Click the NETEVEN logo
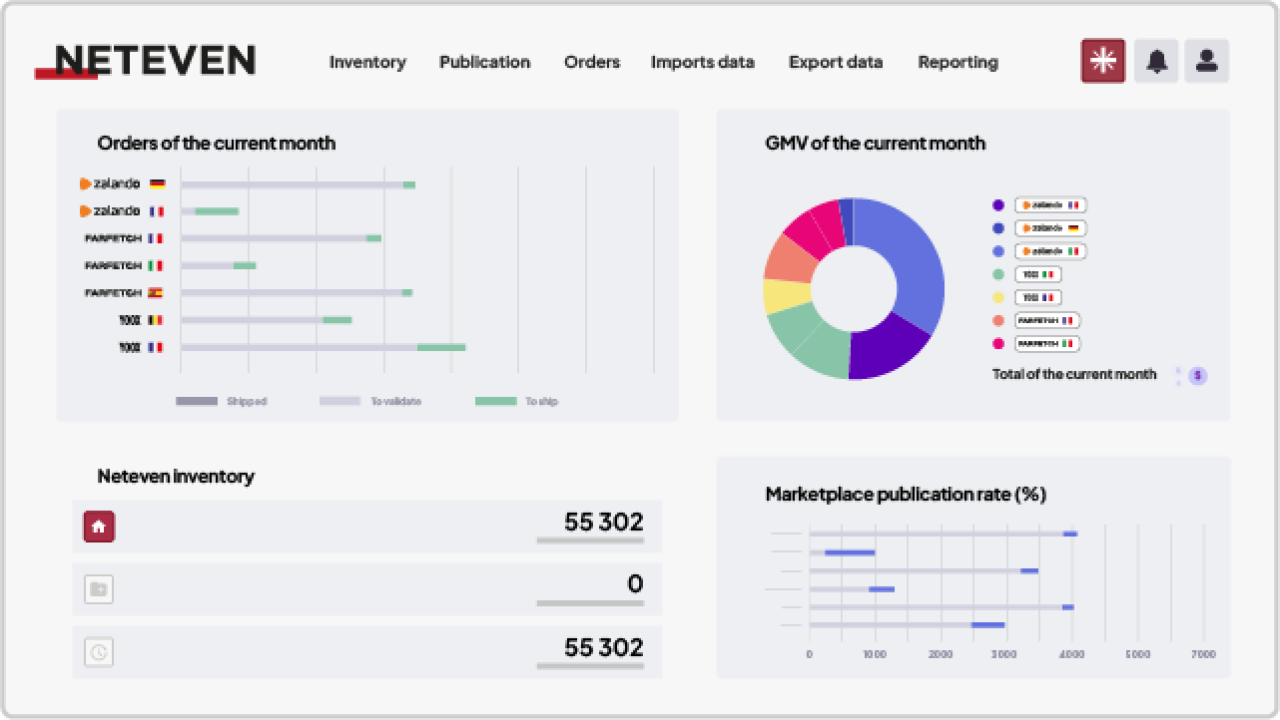Viewport: 1280px width, 720px height. 145,61
